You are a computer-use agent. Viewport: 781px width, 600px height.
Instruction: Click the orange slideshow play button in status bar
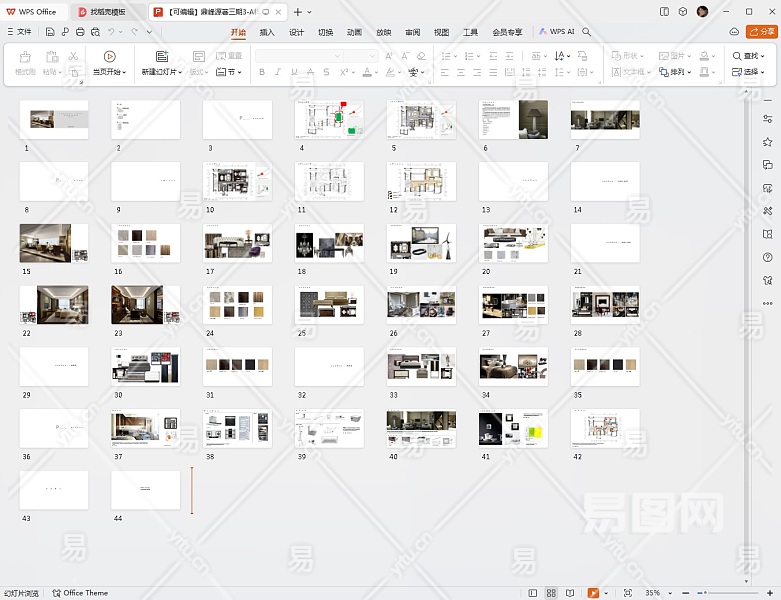coord(594,593)
